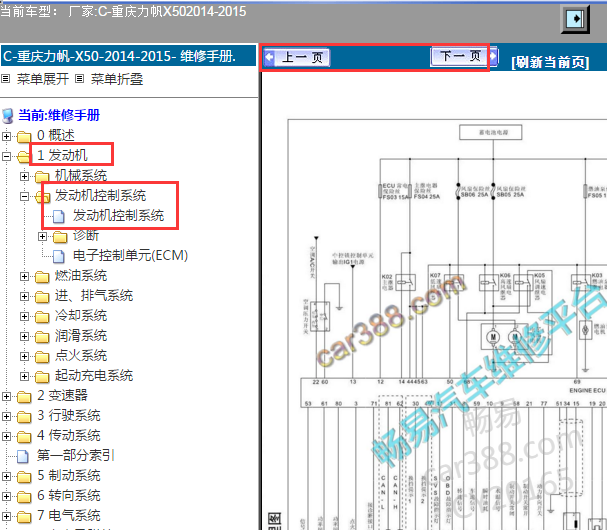
Task: Expand the 点火系统 tree node
Action: click(24, 356)
